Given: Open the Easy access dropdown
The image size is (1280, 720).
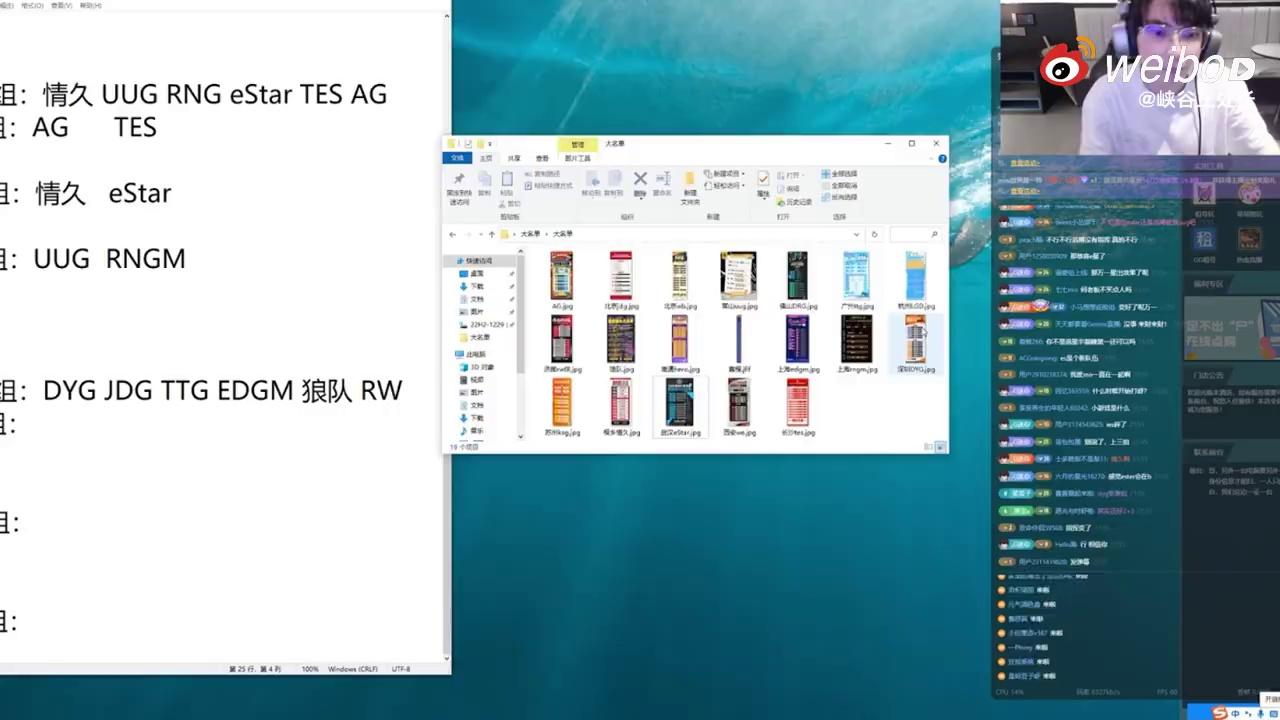Looking at the screenshot, I should (724, 186).
